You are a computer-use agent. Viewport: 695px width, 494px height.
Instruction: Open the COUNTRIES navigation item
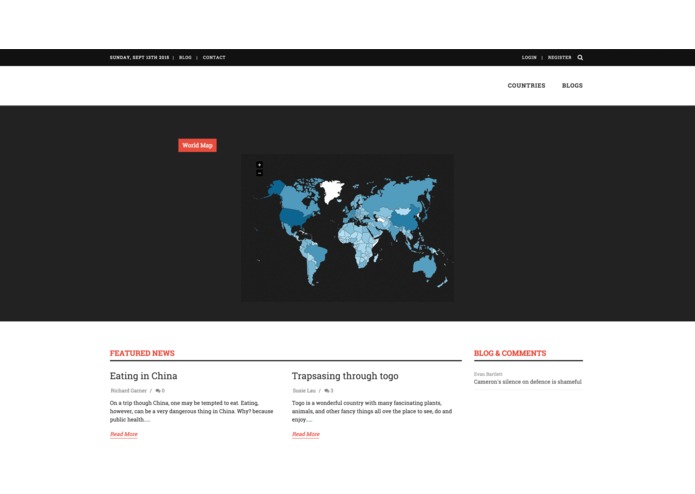click(527, 86)
